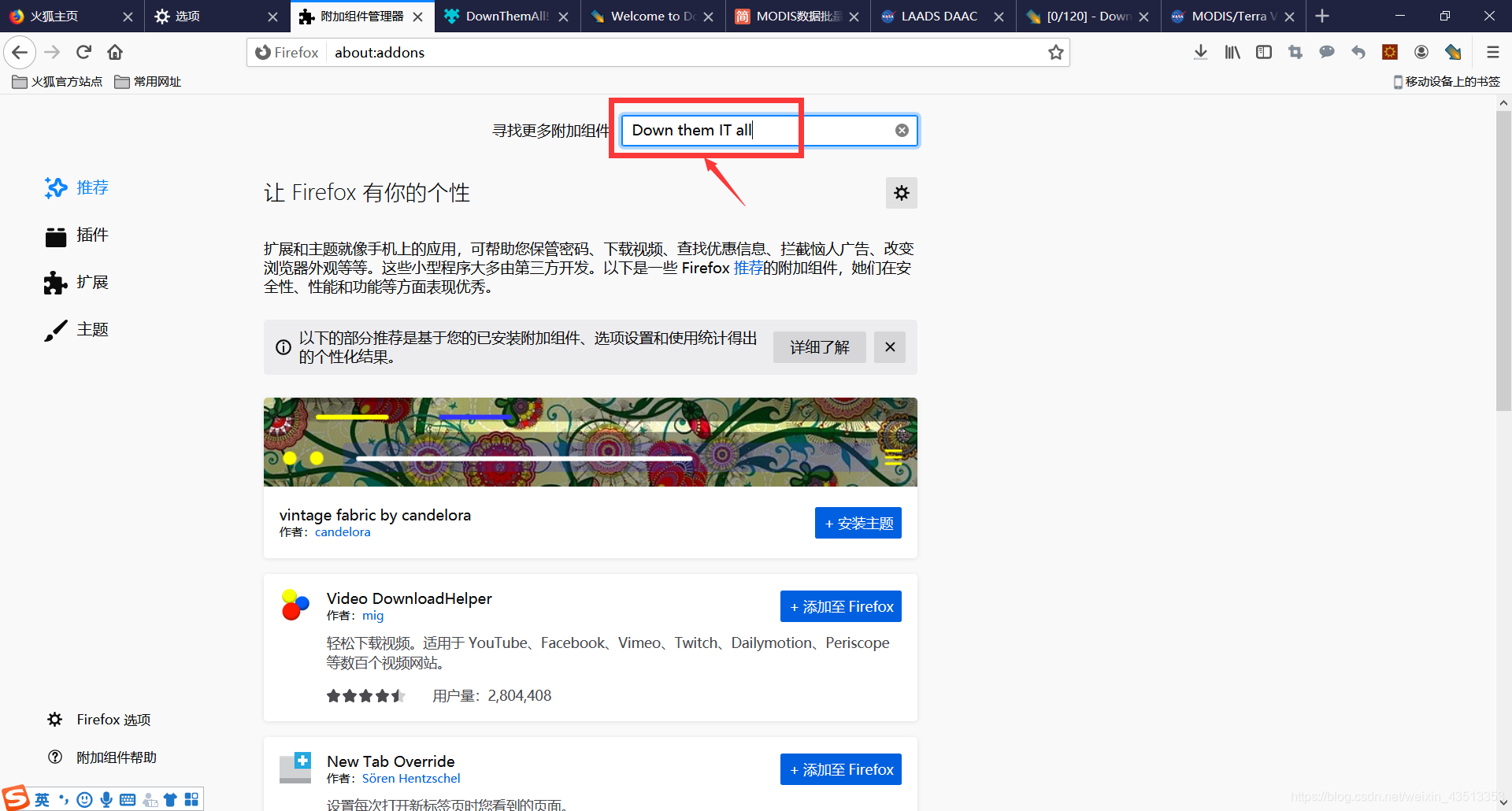The width and height of the screenshot is (1512, 811).
Task: Click the 推荐 link in the description
Action: tap(748, 268)
